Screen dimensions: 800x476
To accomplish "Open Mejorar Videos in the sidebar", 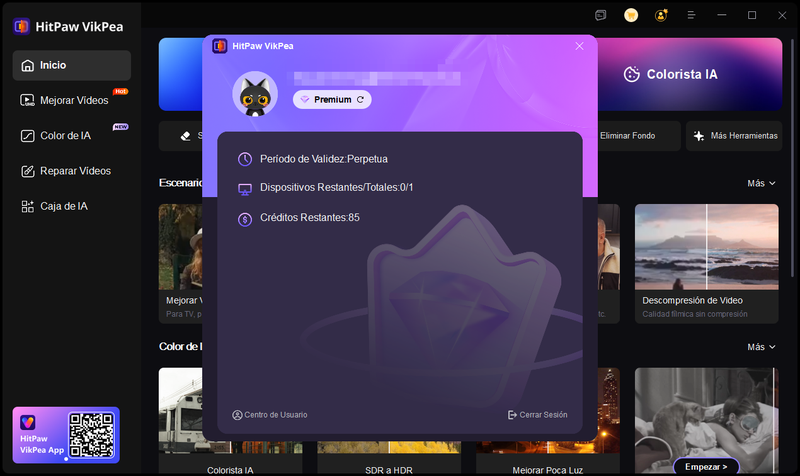I will (x=71, y=100).
